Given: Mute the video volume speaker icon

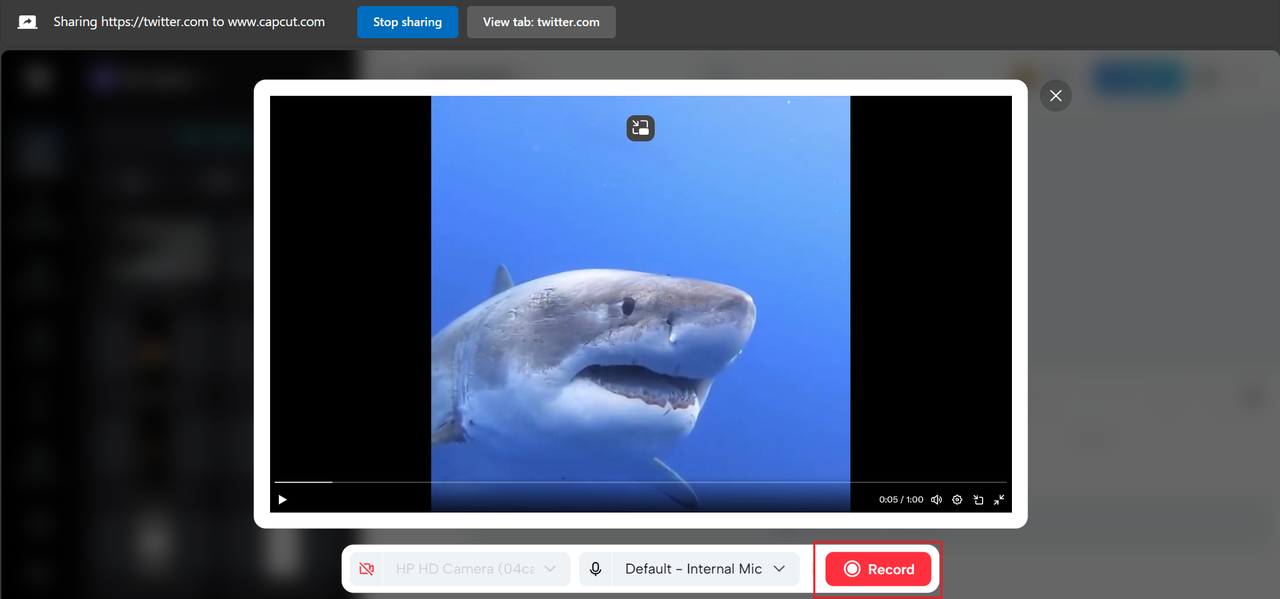Looking at the screenshot, I should click(937, 499).
